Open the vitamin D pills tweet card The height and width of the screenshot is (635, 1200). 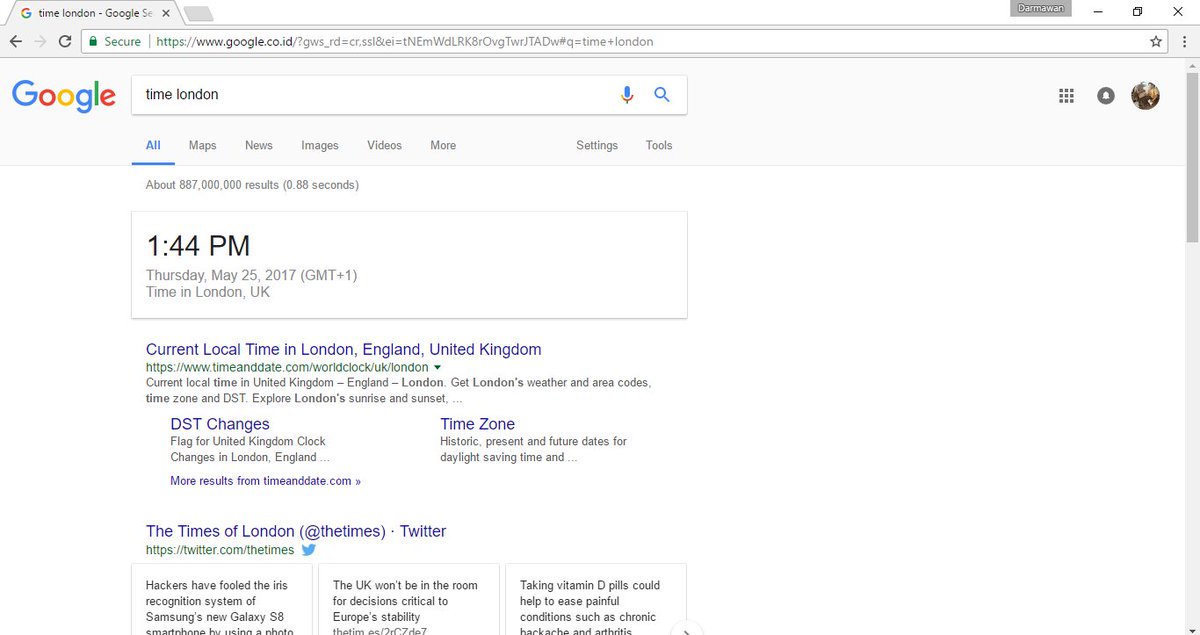595,600
